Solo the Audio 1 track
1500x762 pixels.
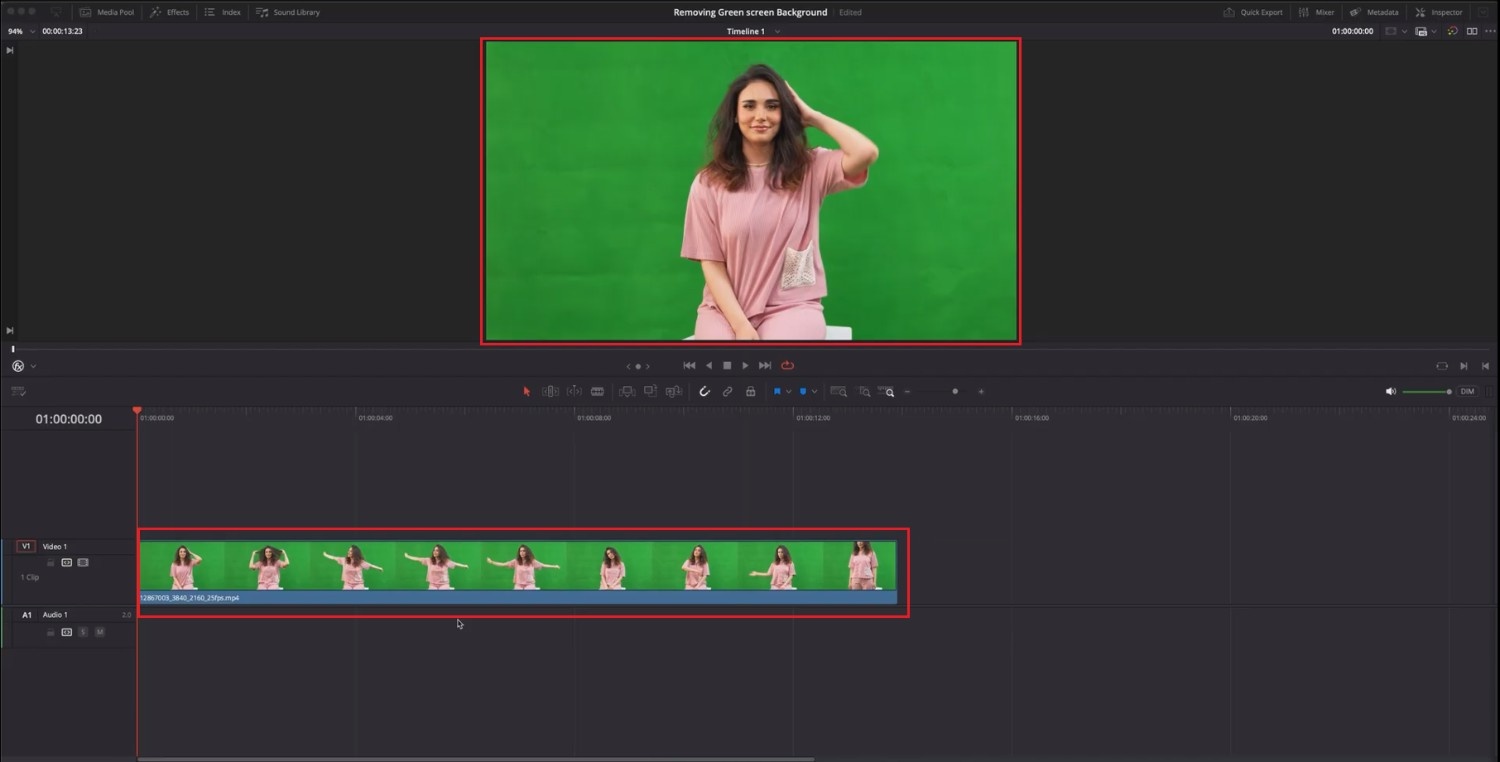83,632
